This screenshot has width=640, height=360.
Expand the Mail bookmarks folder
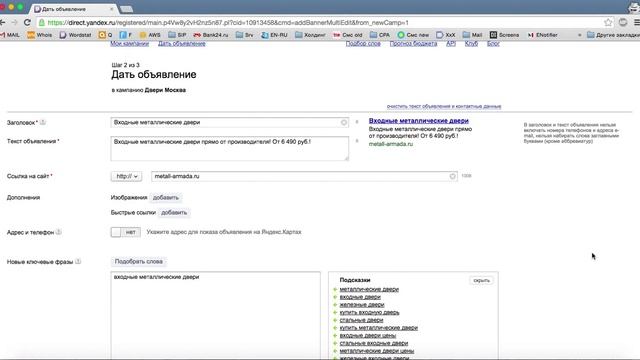click(x=472, y=35)
